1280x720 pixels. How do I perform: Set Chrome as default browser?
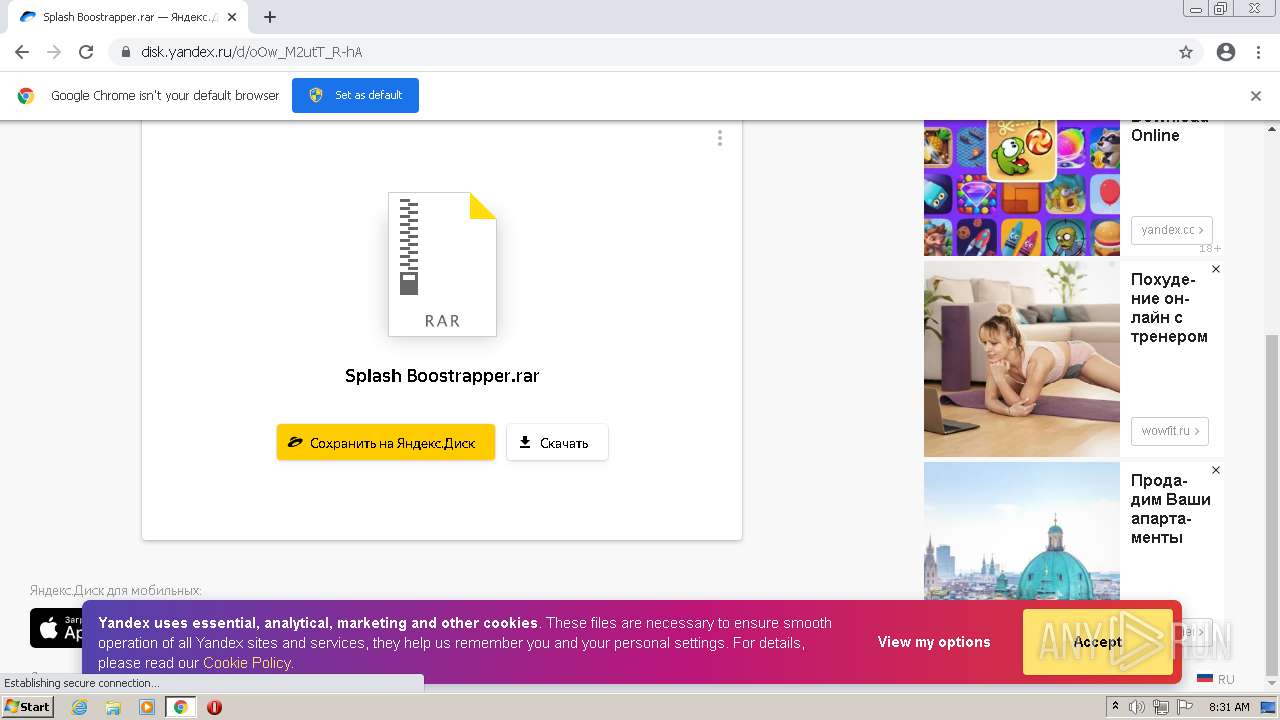coord(355,95)
